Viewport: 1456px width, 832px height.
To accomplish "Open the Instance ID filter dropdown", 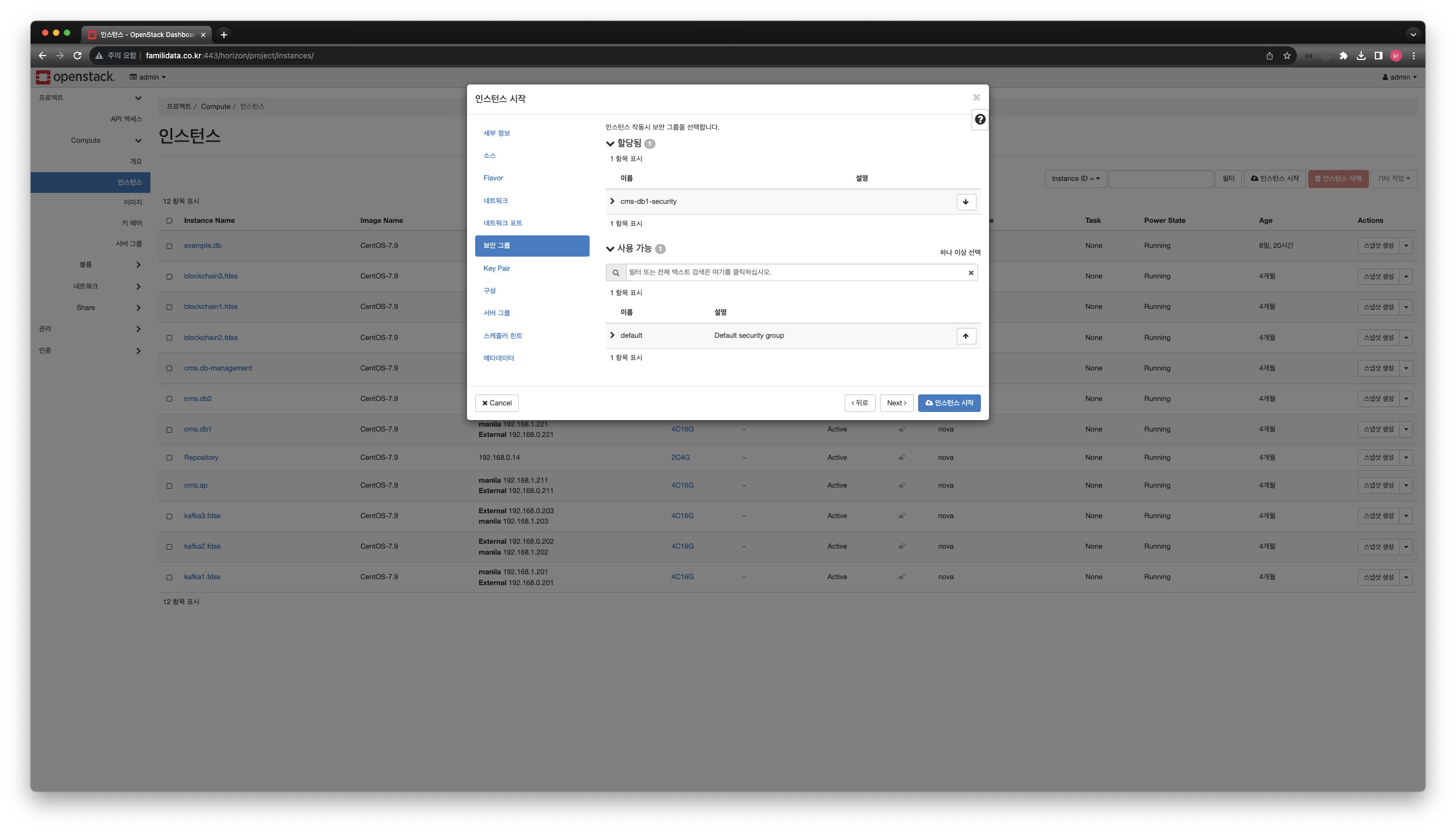I will tap(1075, 178).
